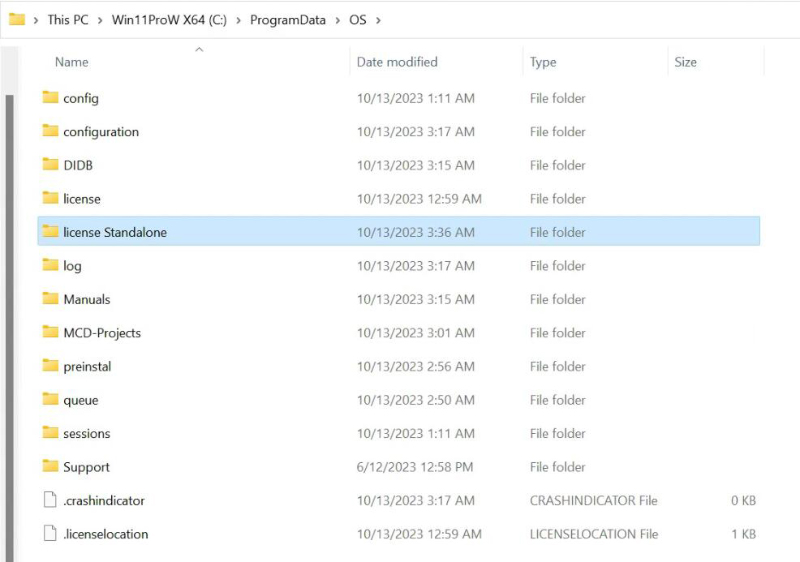This screenshot has height=562, width=800.
Task: Click the log folder name
Action: (72, 266)
